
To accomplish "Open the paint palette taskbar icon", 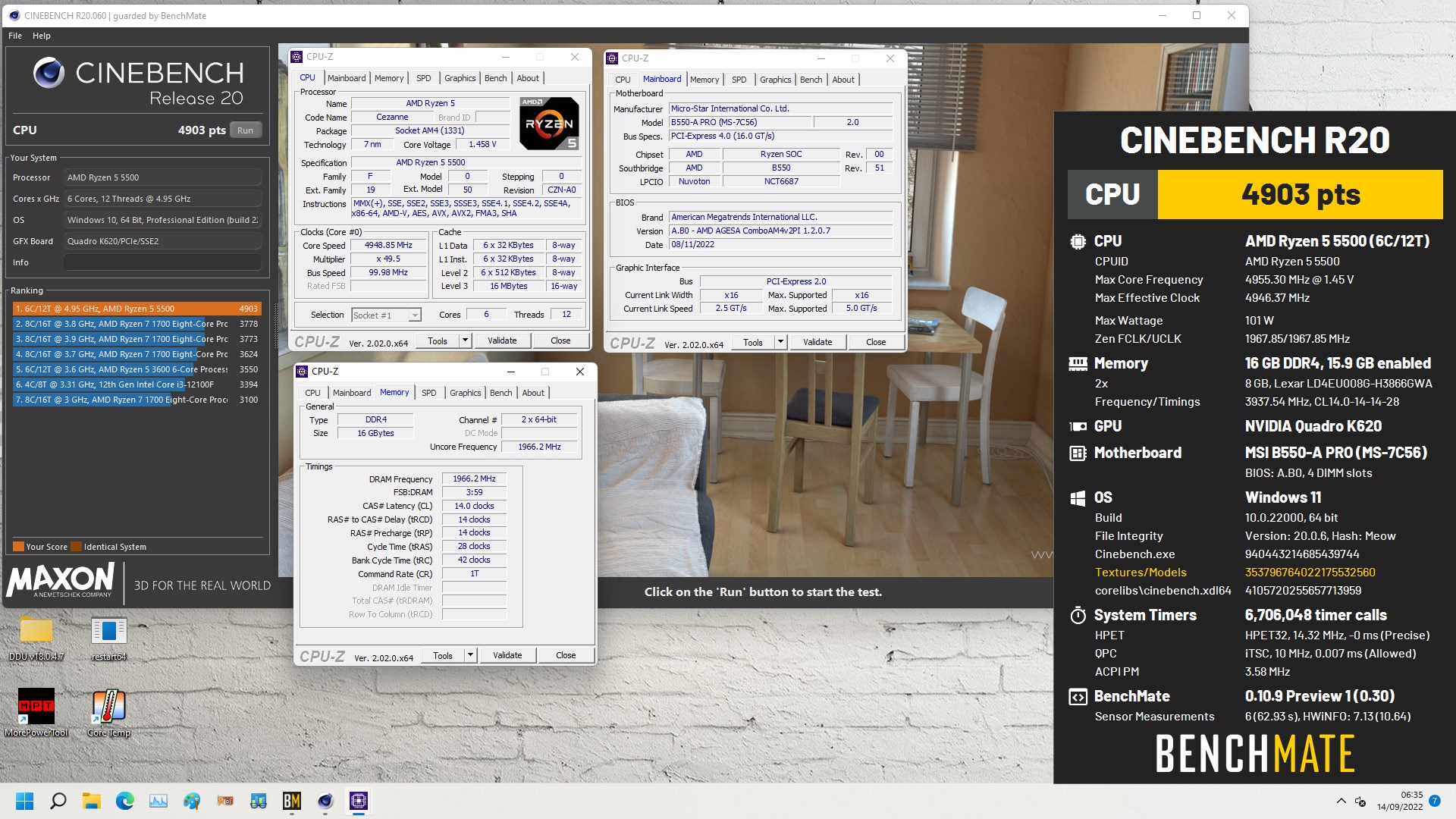I will tap(192, 801).
